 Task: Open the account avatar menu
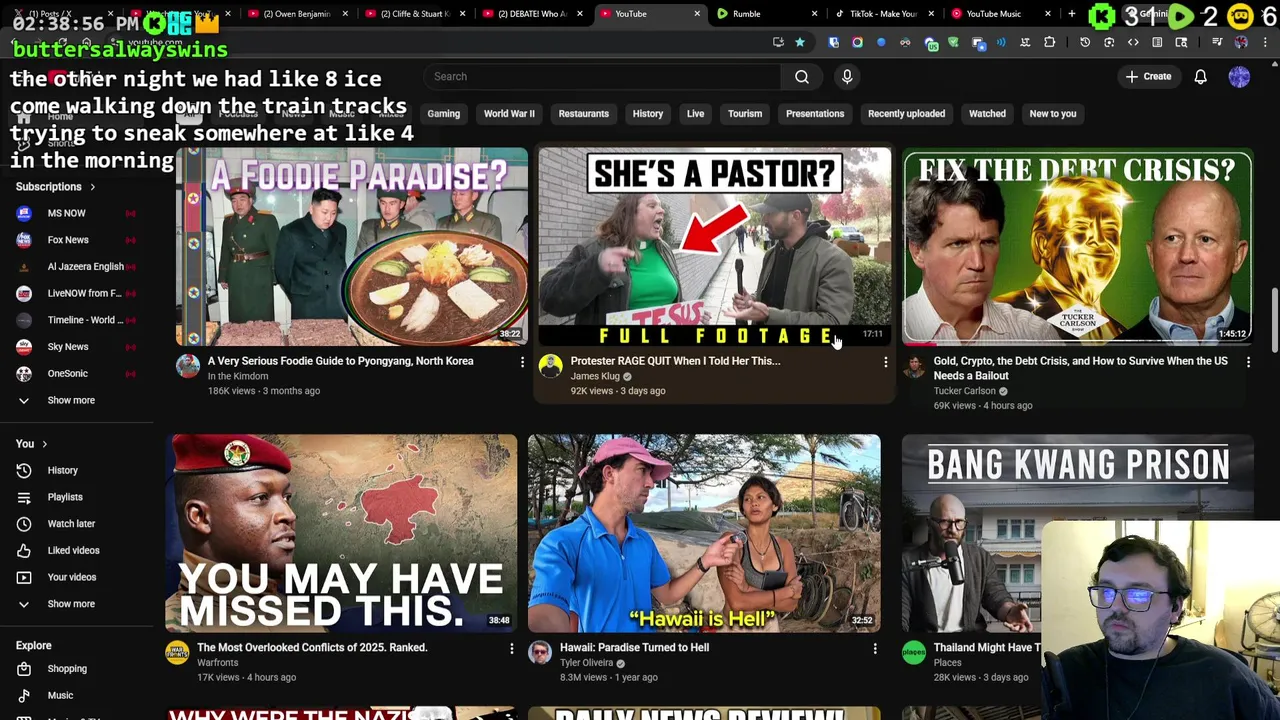click(x=1239, y=77)
